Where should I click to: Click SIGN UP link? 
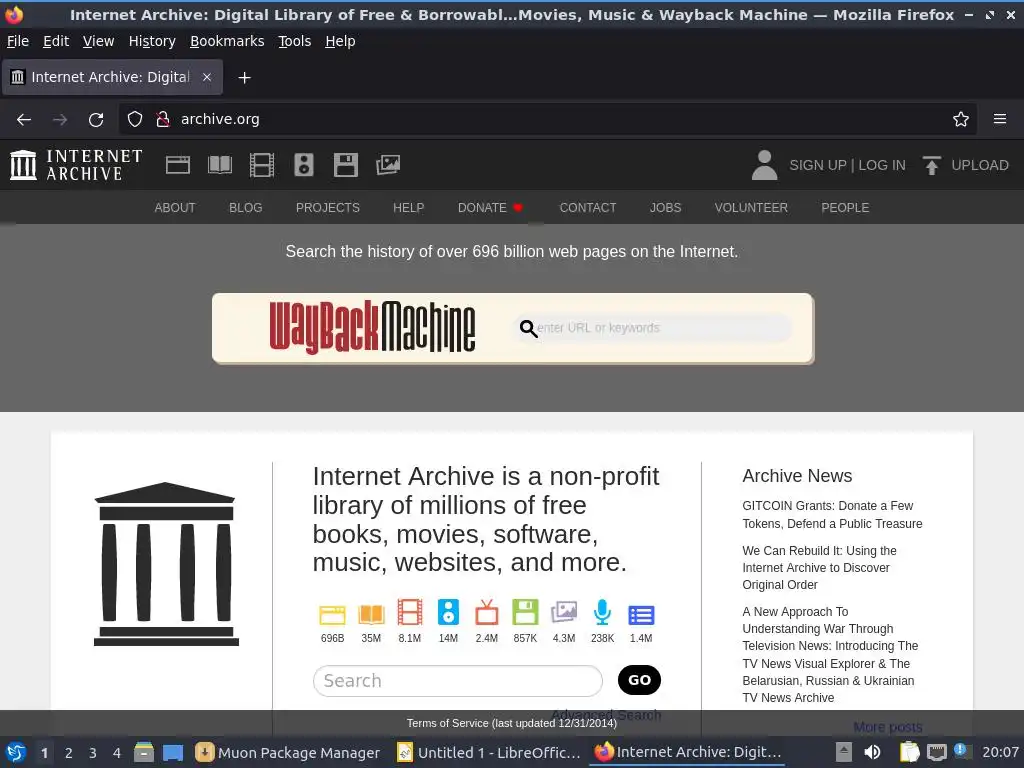click(x=818, y=165)
